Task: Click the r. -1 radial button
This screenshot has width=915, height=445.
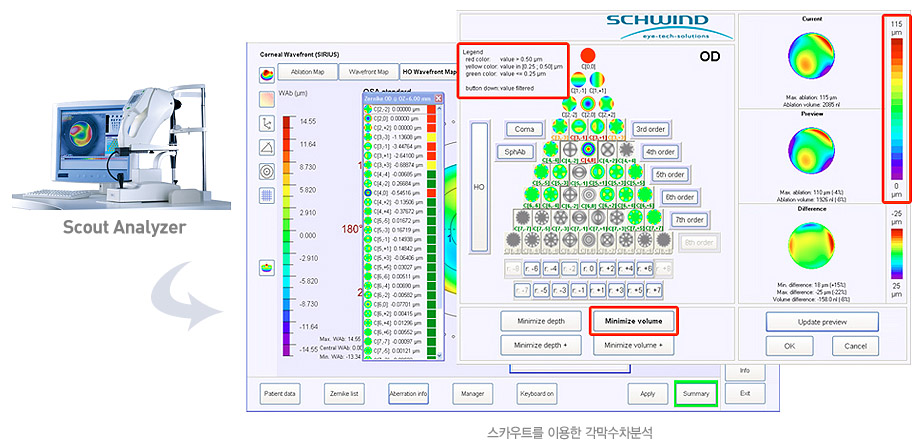Action: click(x=578, y=289)
